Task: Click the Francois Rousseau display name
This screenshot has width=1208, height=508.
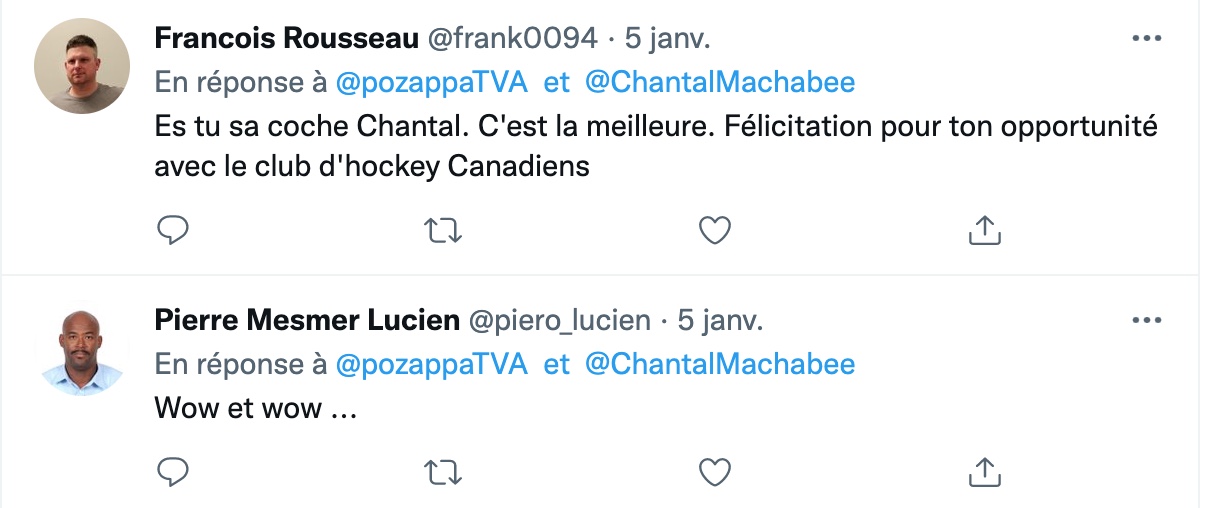Action: 285,39
